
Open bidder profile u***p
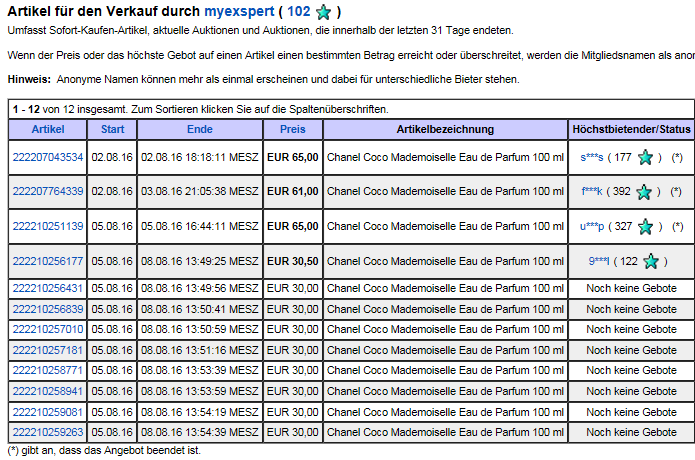point(592,226)
